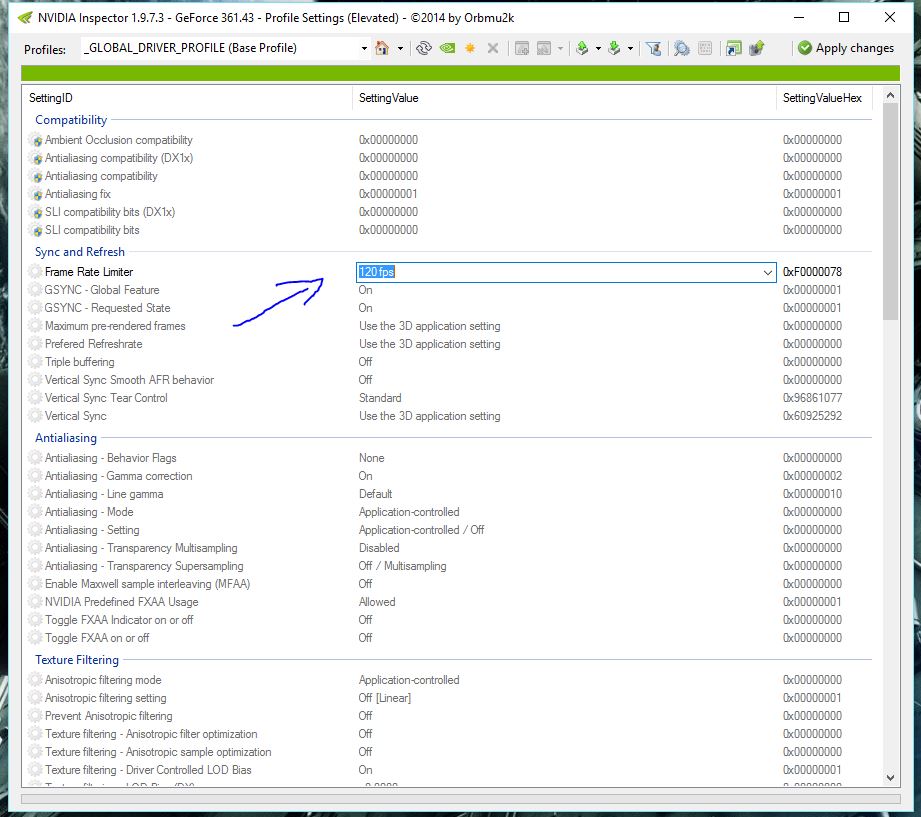
Task: Select Enable Maxwell sample interleaving (MFAA)
Action: pyautogui.click(x=147, y=584)
